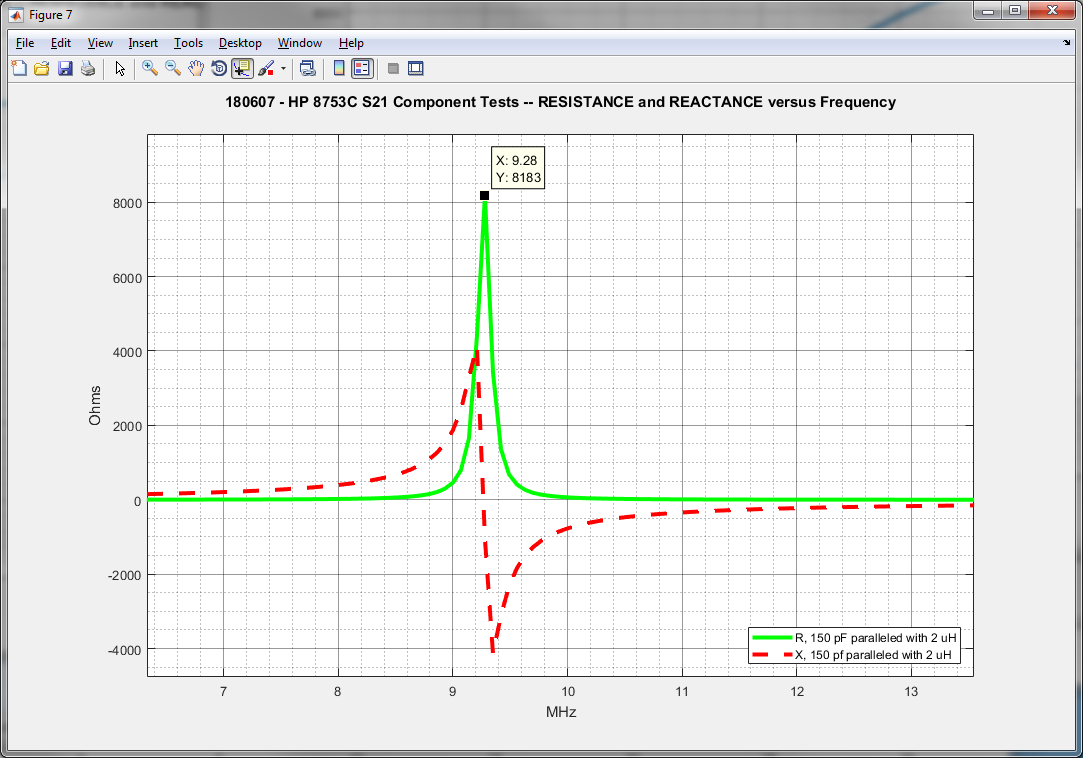Screen dimensions: 1083x758
Task: Activate the Zoom Out magnifier tool
Action: tap(173, 68)
